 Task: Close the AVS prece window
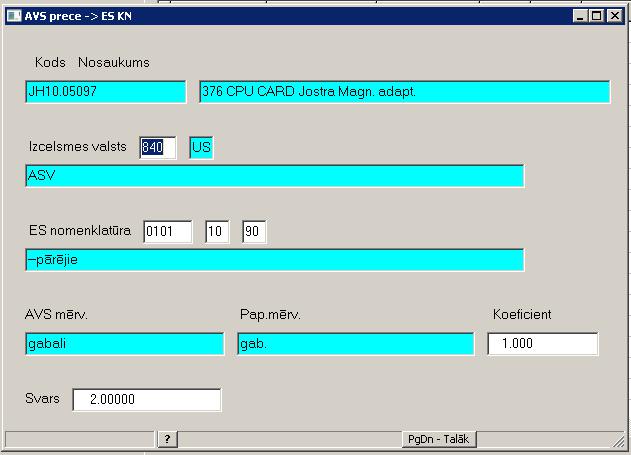pyautogui.click(x=615, y=16)
